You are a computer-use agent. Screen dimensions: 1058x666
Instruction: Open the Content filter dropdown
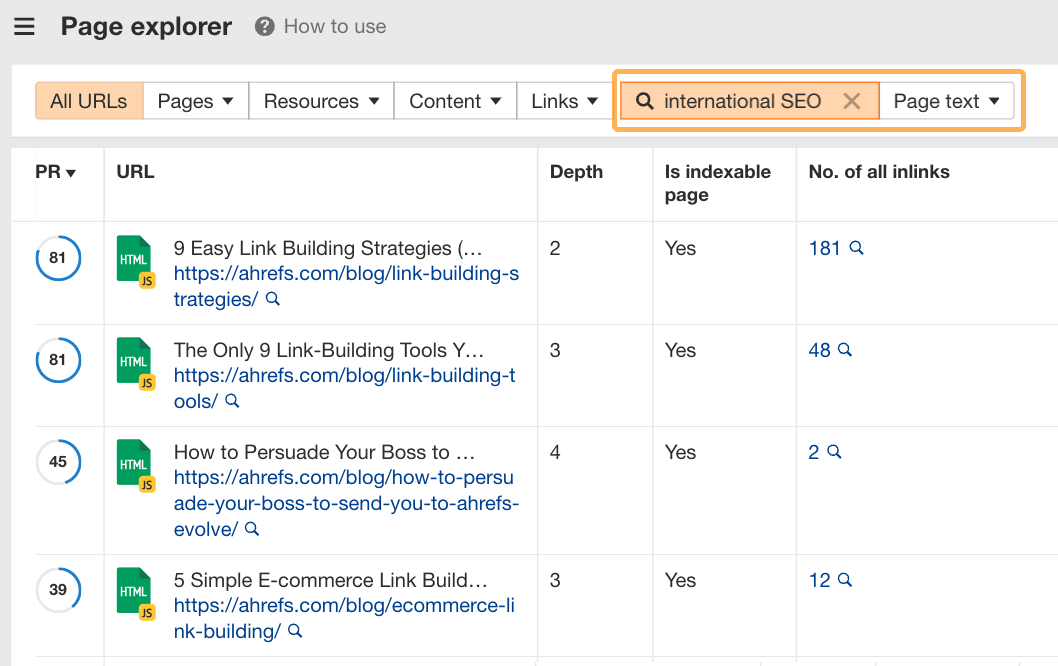point(454,101)
